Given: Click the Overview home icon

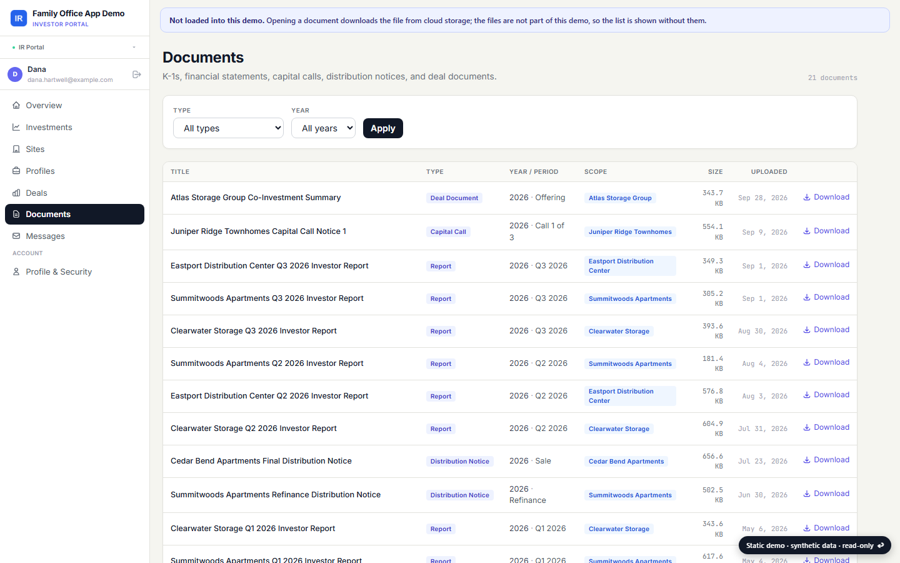Looking at the screenshot, I should 16,105.
